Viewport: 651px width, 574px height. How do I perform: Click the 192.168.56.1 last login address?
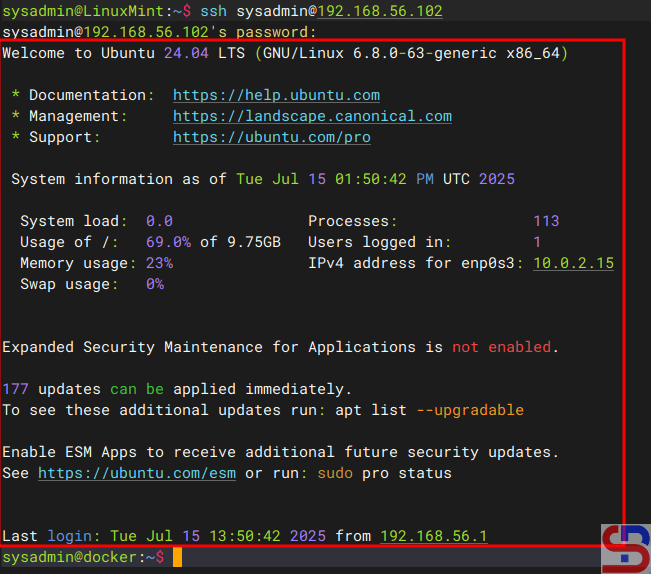433,536
